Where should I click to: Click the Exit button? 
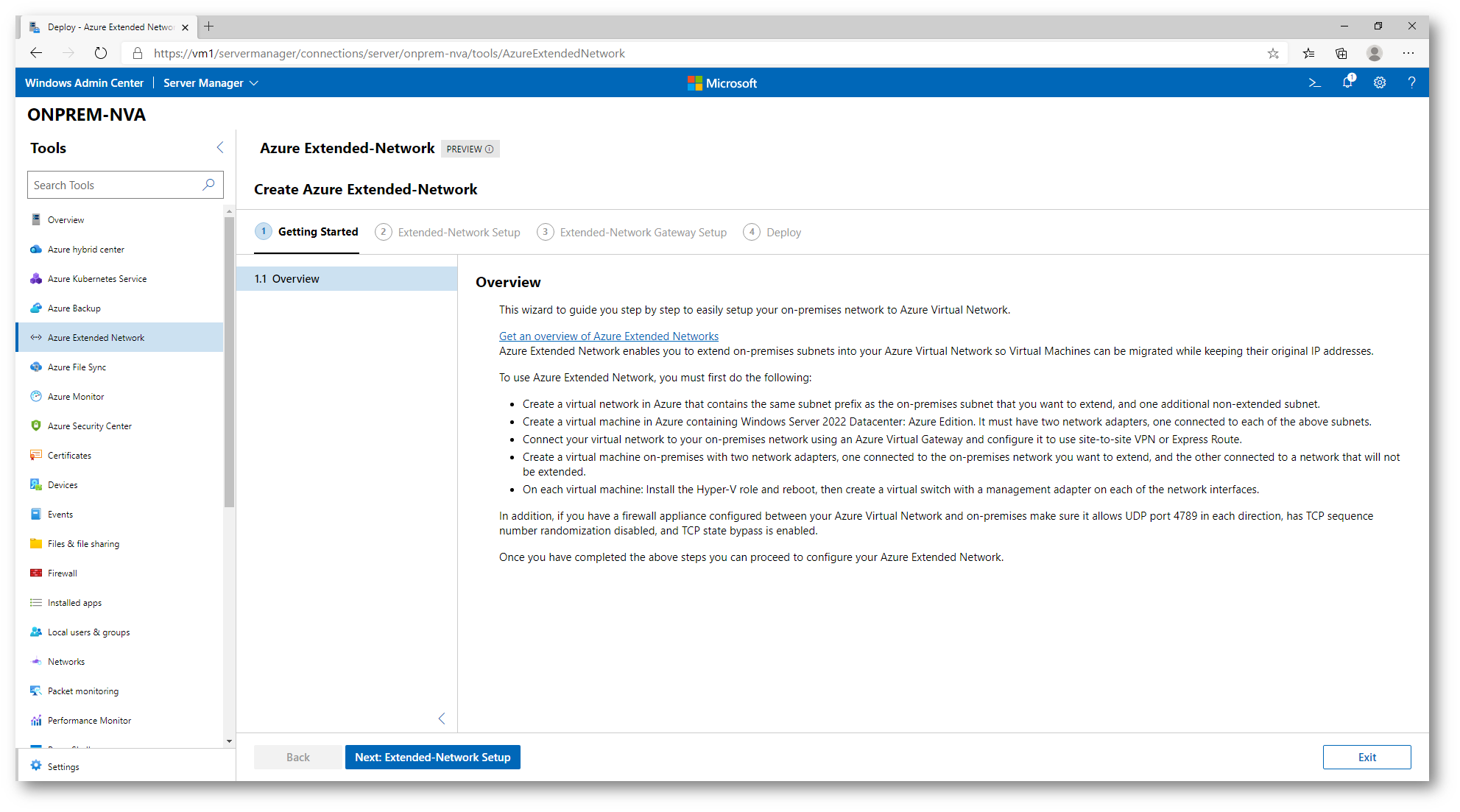1367,757
